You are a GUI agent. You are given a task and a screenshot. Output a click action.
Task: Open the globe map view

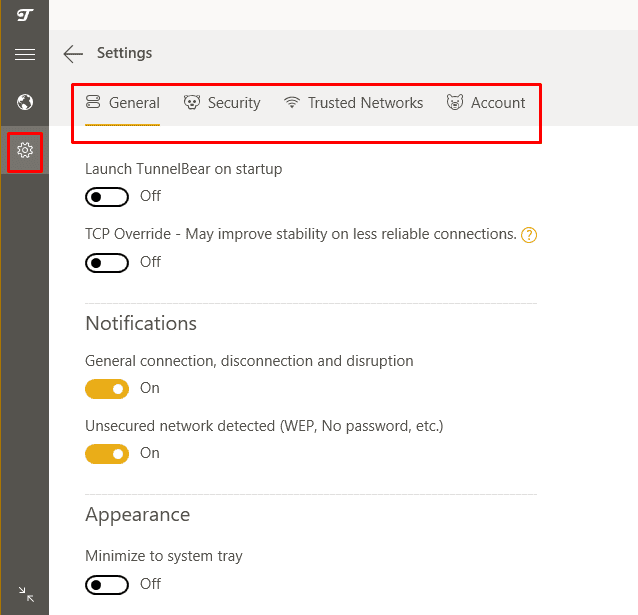[25, 102]
